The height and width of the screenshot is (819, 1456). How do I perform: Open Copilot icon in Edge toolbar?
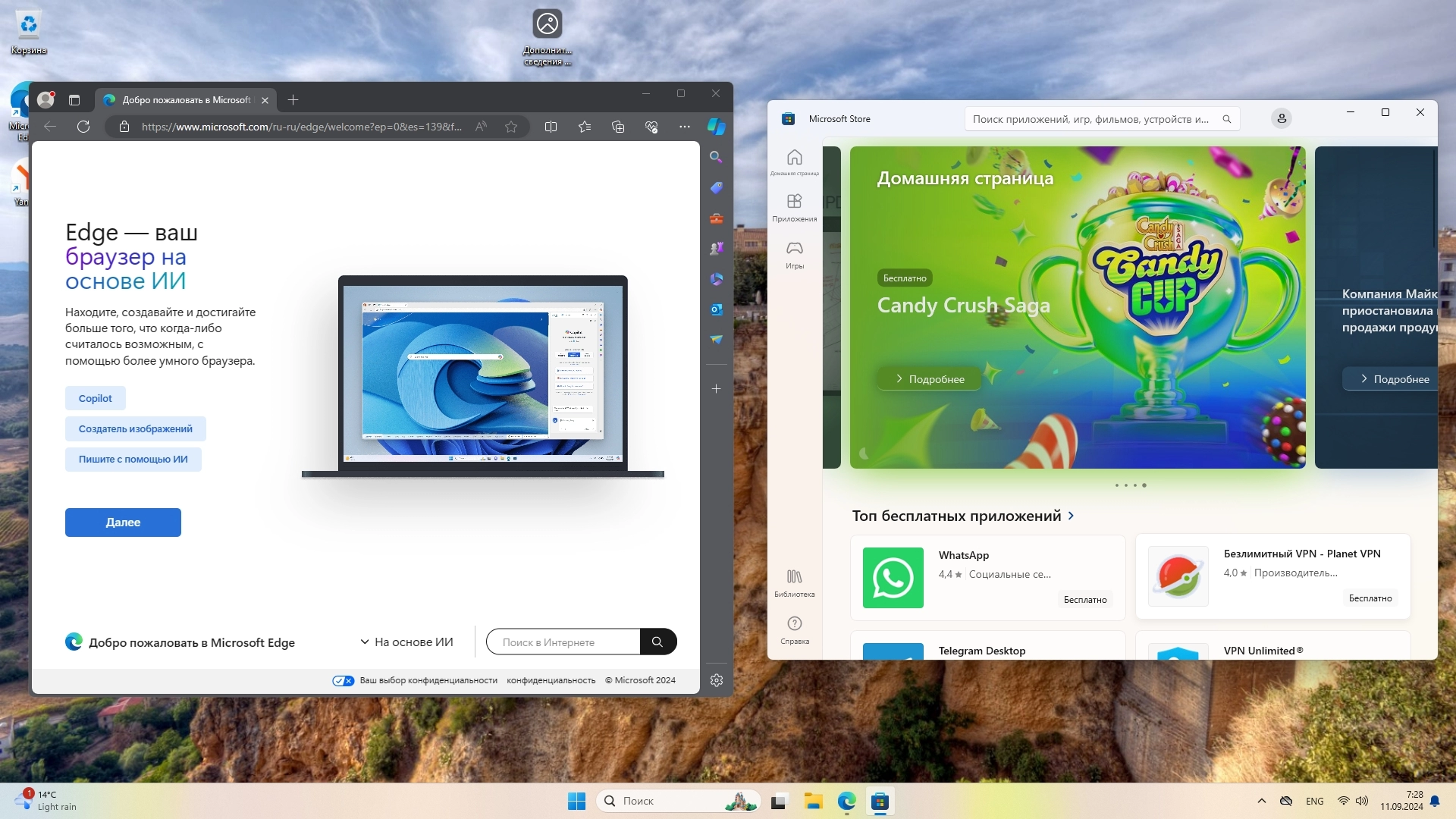[716, 127]
